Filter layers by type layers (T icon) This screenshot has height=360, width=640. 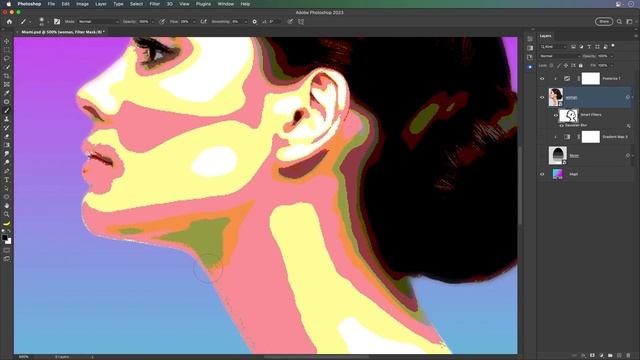coord(589,47)
